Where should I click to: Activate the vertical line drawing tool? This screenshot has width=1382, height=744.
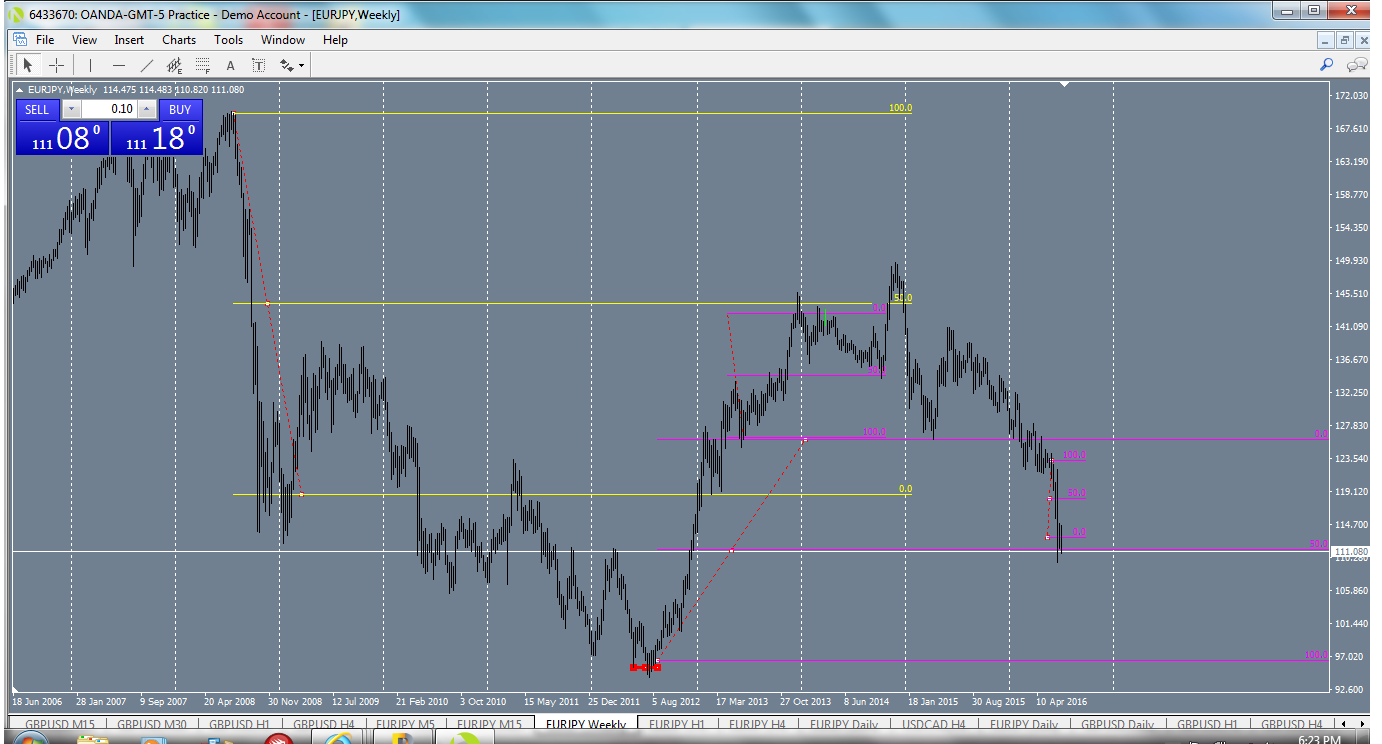coord(90,65)
